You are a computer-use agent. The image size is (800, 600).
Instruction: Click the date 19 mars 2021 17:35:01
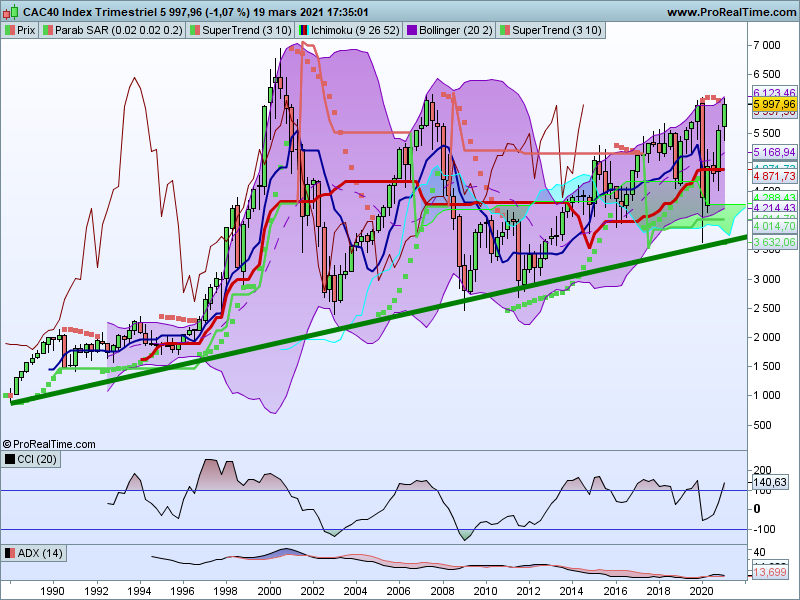tap(312, 12)
